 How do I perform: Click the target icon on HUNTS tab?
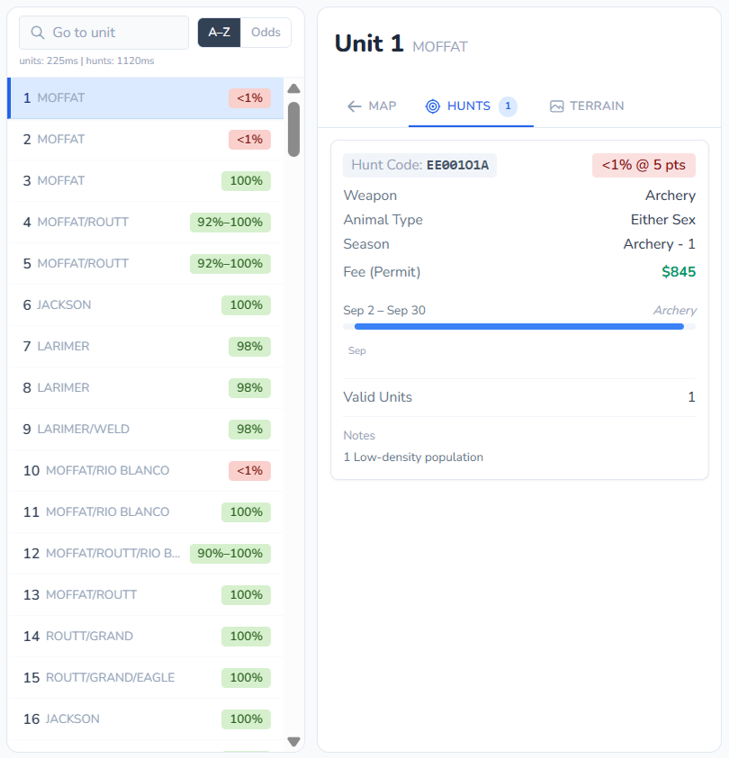click(433, 106)
